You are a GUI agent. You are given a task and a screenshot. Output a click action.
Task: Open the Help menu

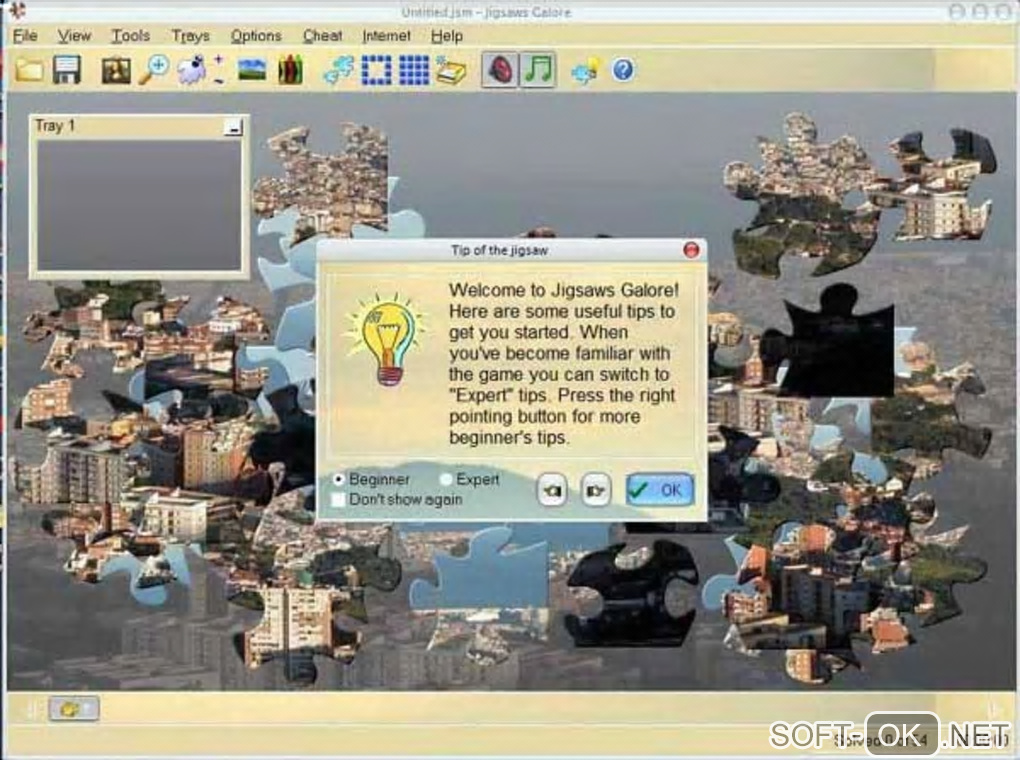[x=447, y=36]
